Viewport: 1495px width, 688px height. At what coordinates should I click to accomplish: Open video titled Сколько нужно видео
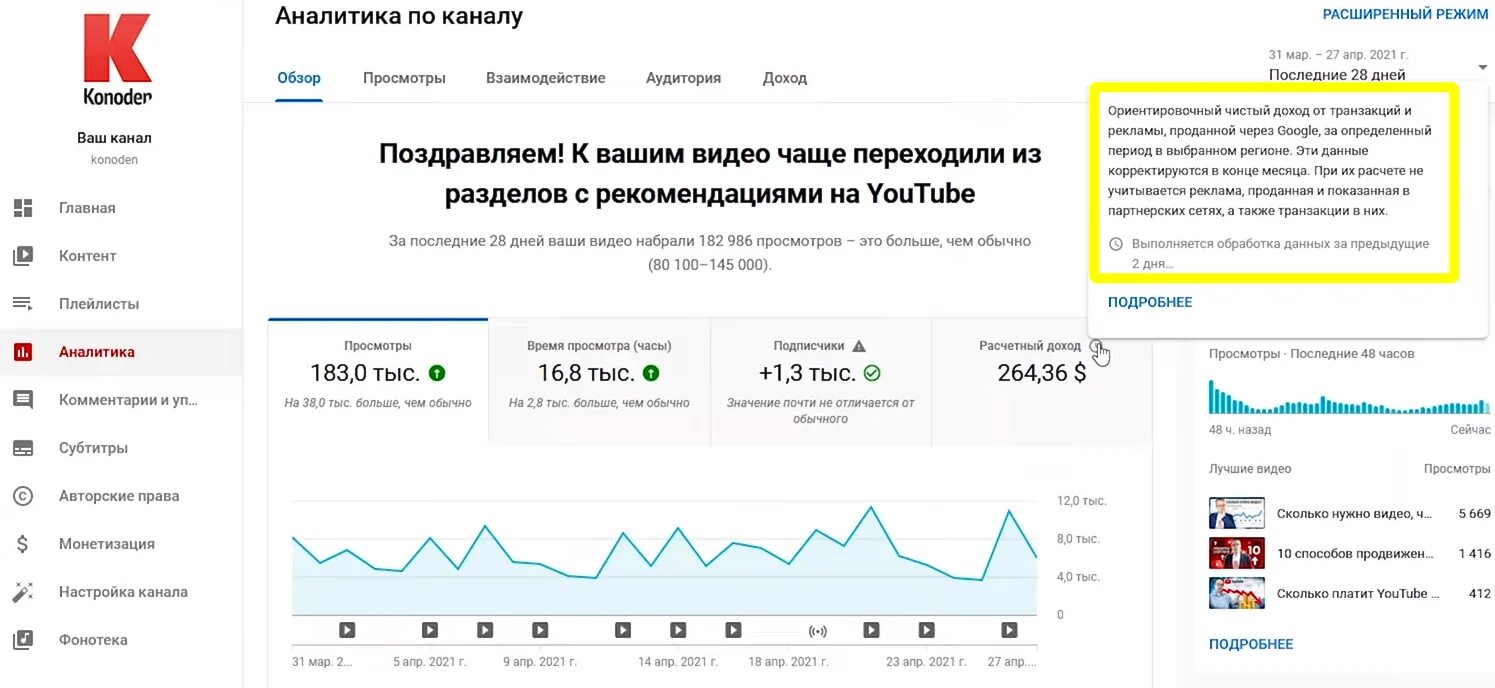(1355, 514)
